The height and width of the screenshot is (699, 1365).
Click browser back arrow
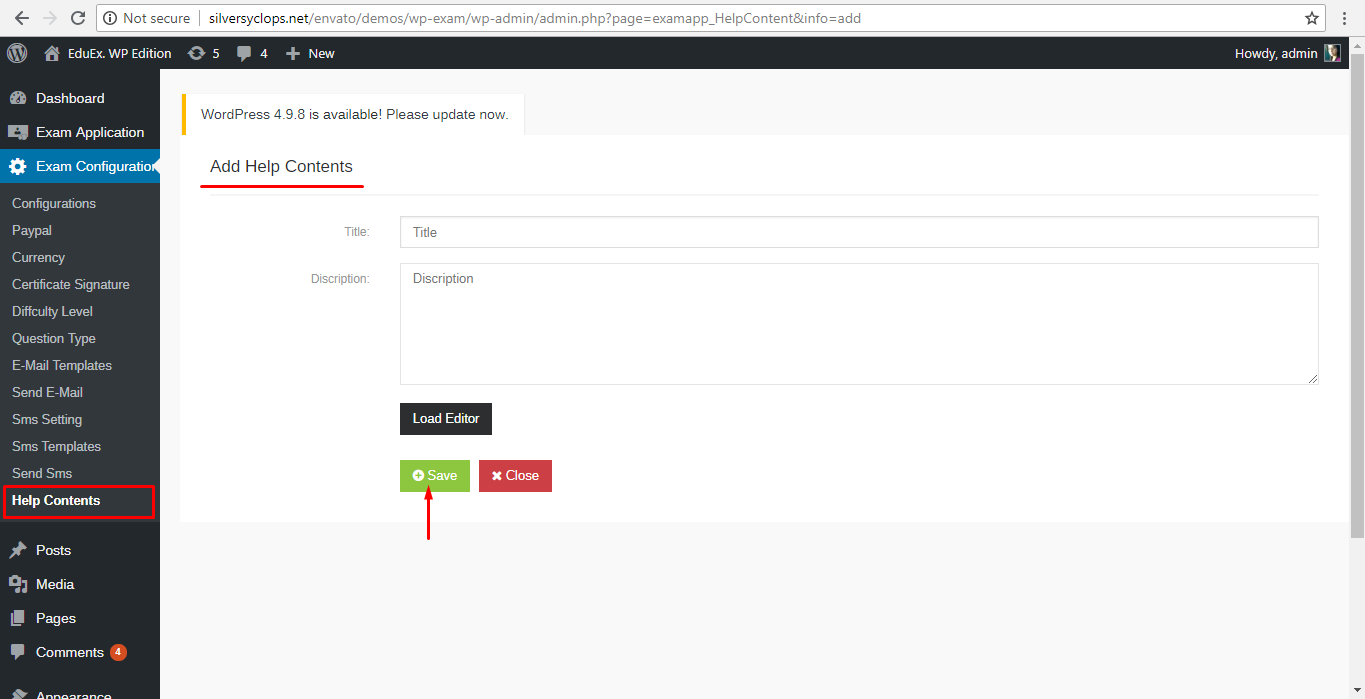click(21, 18)
